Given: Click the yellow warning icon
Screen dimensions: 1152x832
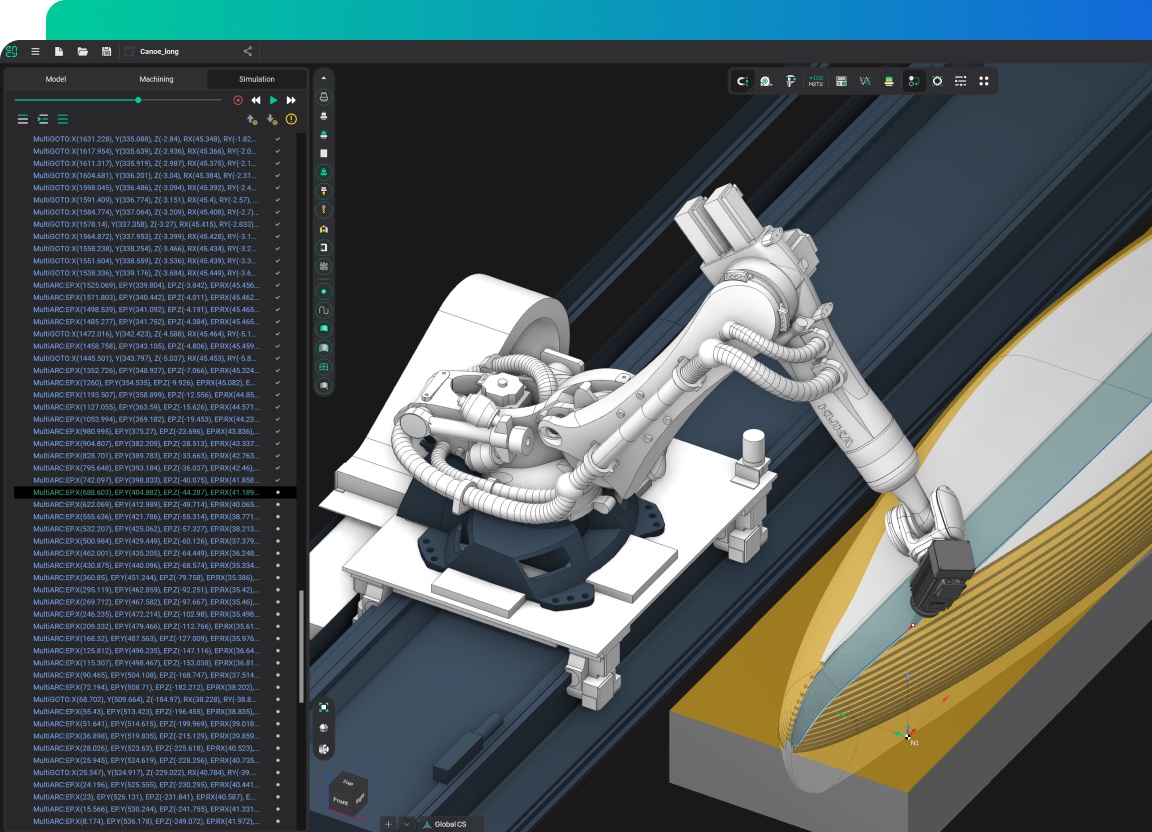Looking at the screenshot, I should point(291,119).
